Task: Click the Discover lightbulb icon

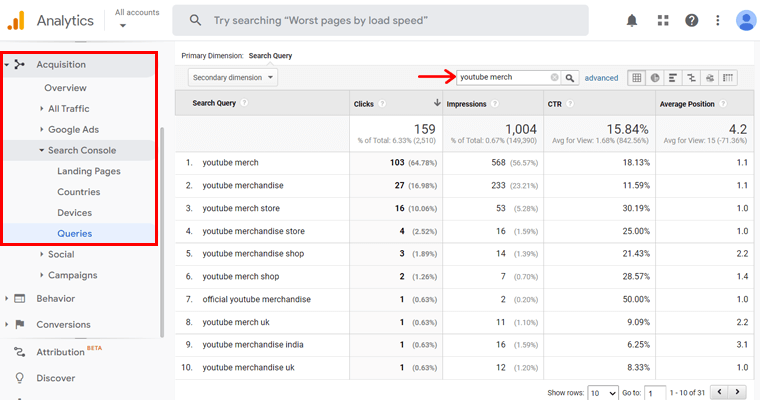Action: coord(19,378)
